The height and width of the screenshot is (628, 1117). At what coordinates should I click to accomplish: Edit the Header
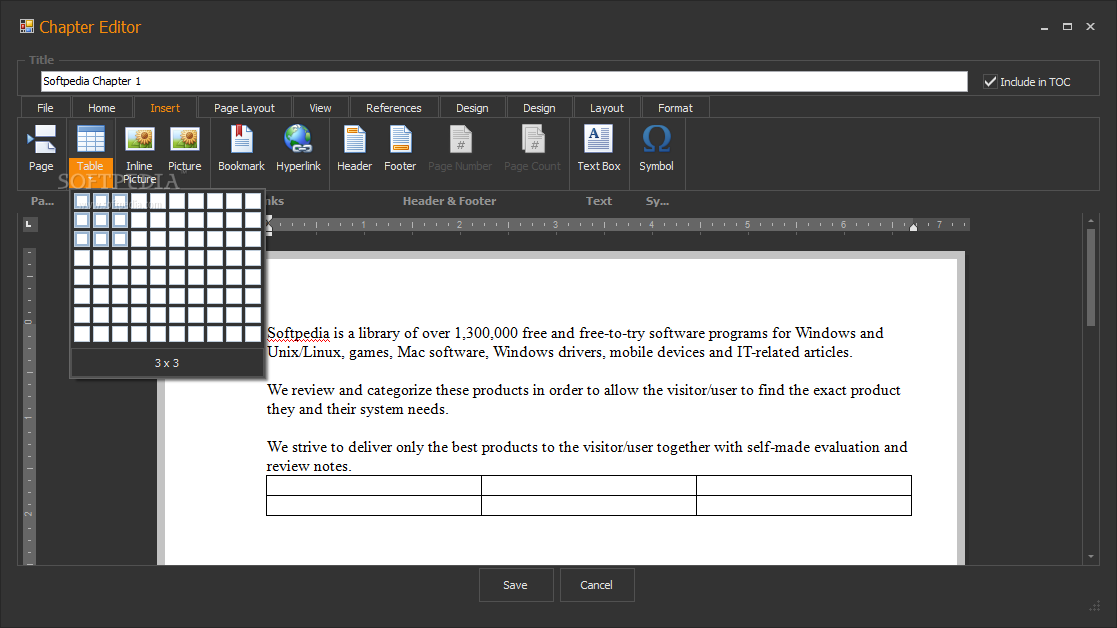click(x=354, y=148)
